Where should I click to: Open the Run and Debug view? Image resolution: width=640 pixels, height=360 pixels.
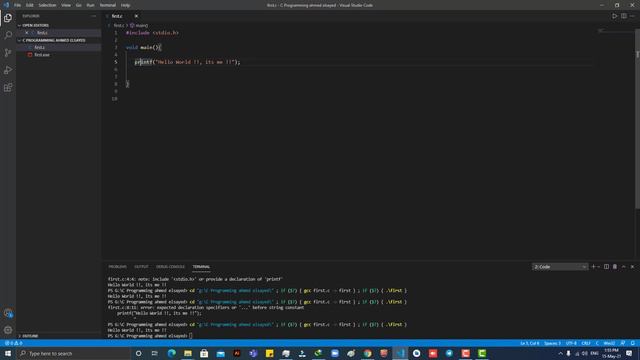[8, 70]
